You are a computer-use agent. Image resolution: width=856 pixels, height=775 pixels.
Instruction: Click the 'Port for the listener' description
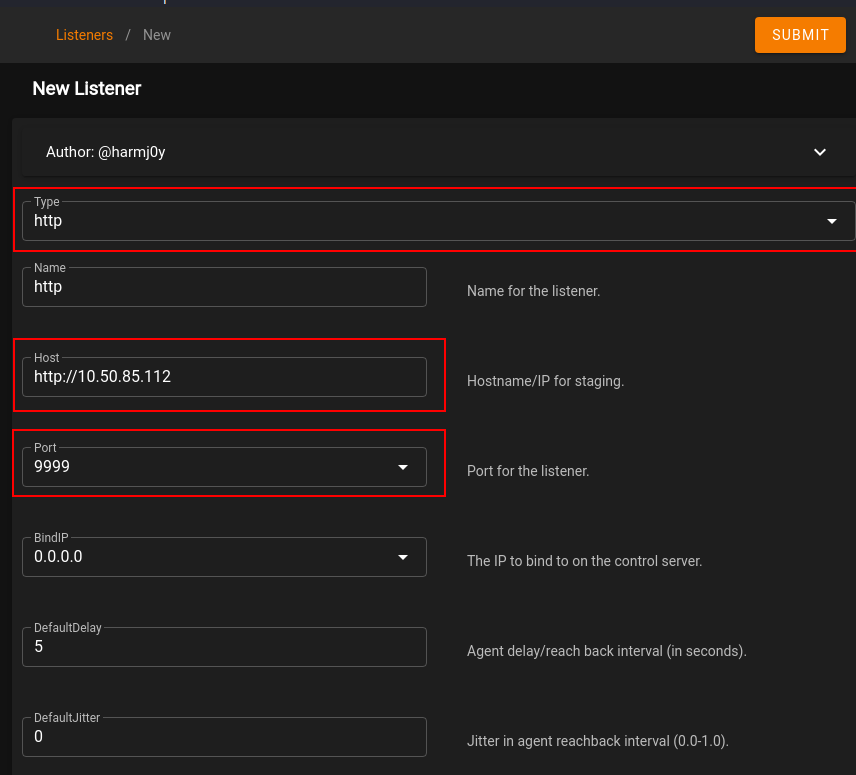528,471
